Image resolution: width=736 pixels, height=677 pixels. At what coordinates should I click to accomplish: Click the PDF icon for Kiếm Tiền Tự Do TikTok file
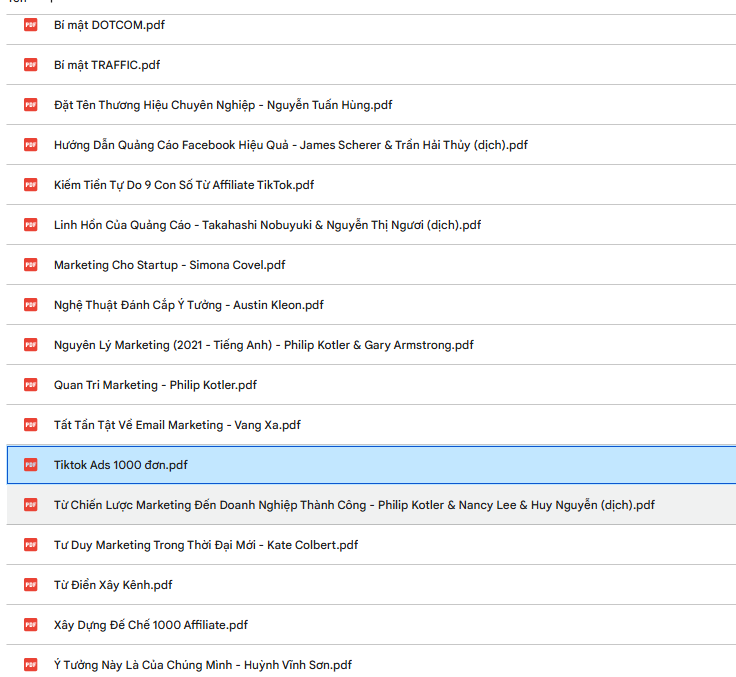[x=31, y=185]
